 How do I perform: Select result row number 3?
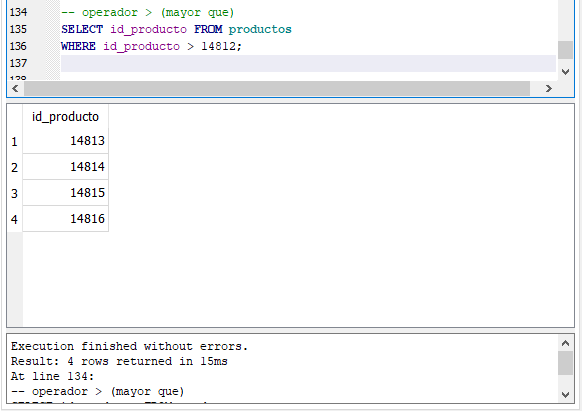(15, 193)
